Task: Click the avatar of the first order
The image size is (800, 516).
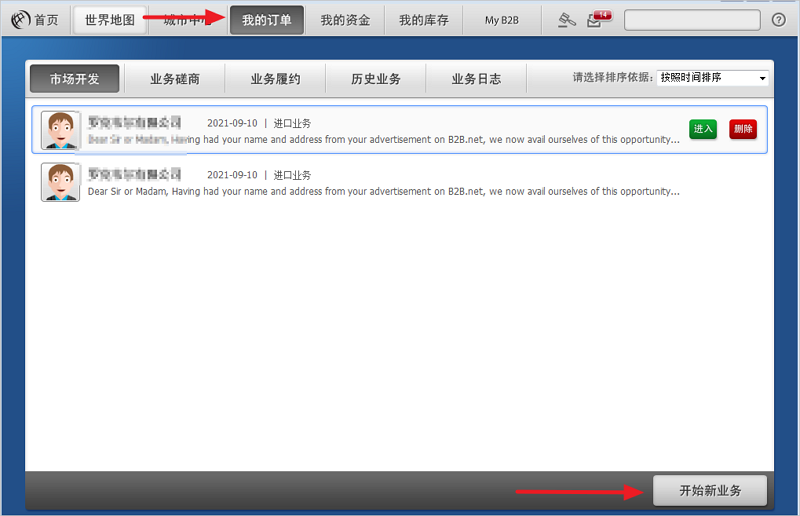Action: coord(60,130)
